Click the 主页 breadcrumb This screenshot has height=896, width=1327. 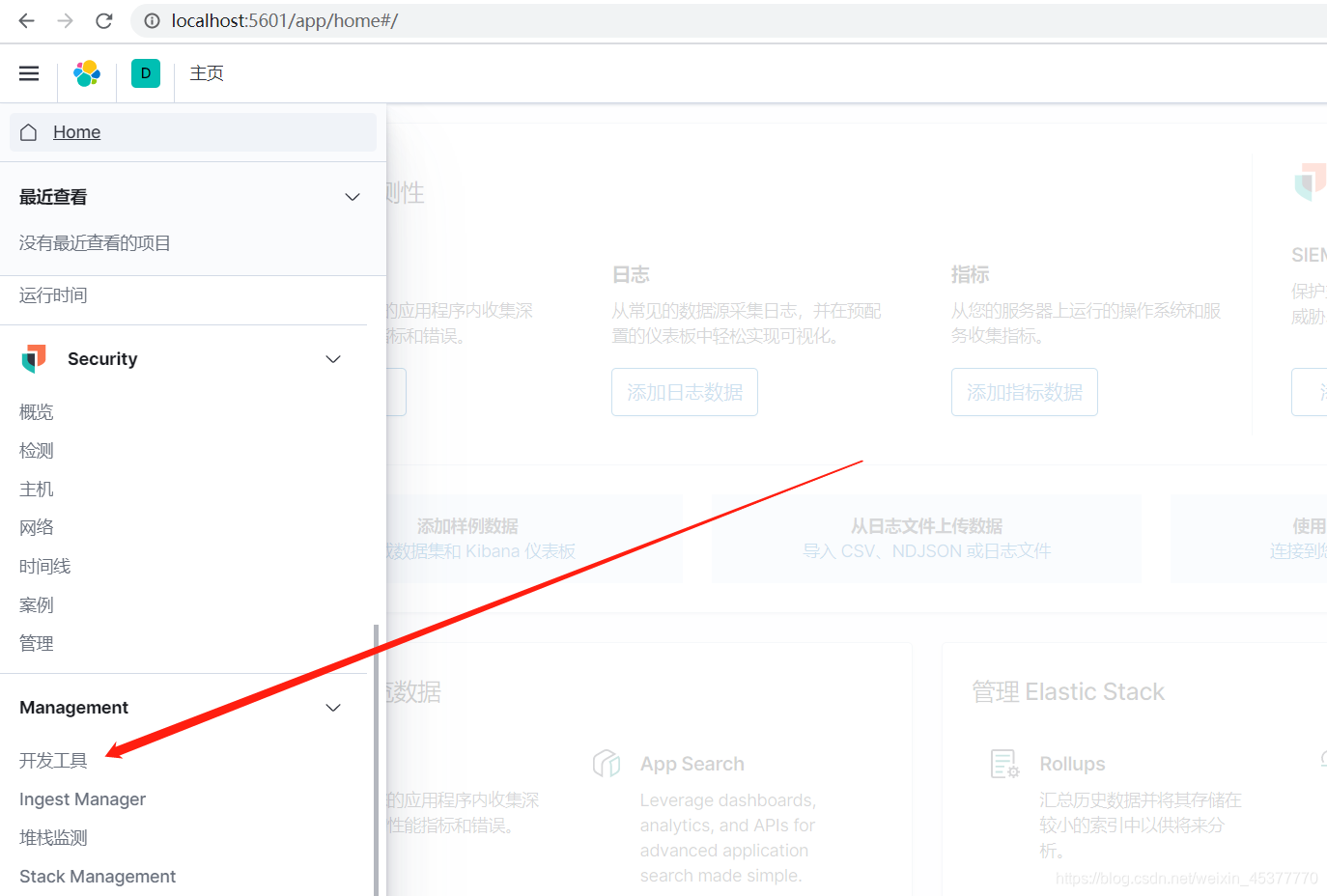(207, 73)
